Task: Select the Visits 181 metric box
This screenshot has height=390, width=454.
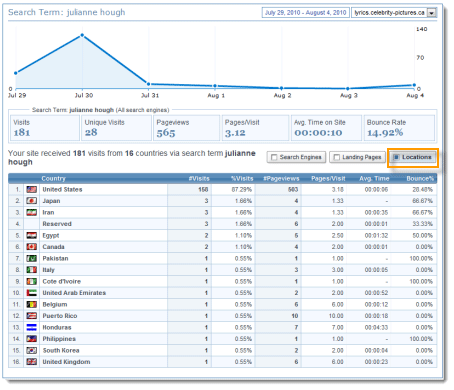Action: (45, 128)
